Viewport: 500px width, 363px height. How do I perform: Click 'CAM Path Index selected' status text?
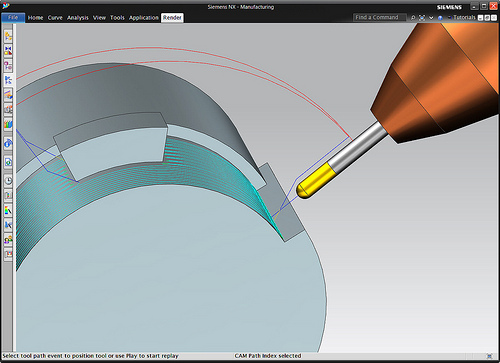point(268,356)
